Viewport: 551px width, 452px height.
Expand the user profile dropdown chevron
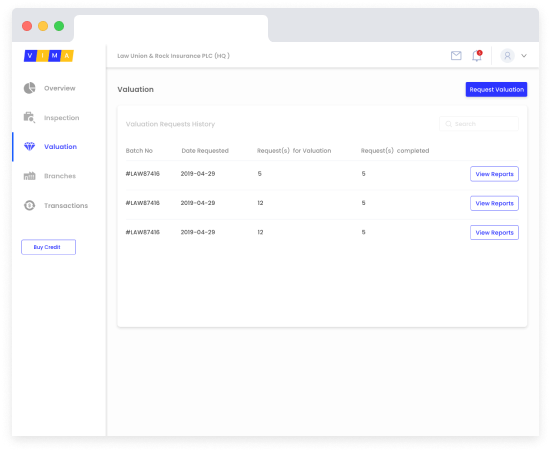pyautogui.click(x=524, y=56)
